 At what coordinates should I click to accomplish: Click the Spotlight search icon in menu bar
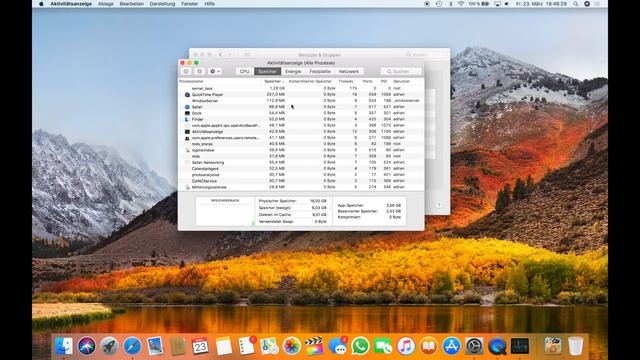tap(576, 4)
